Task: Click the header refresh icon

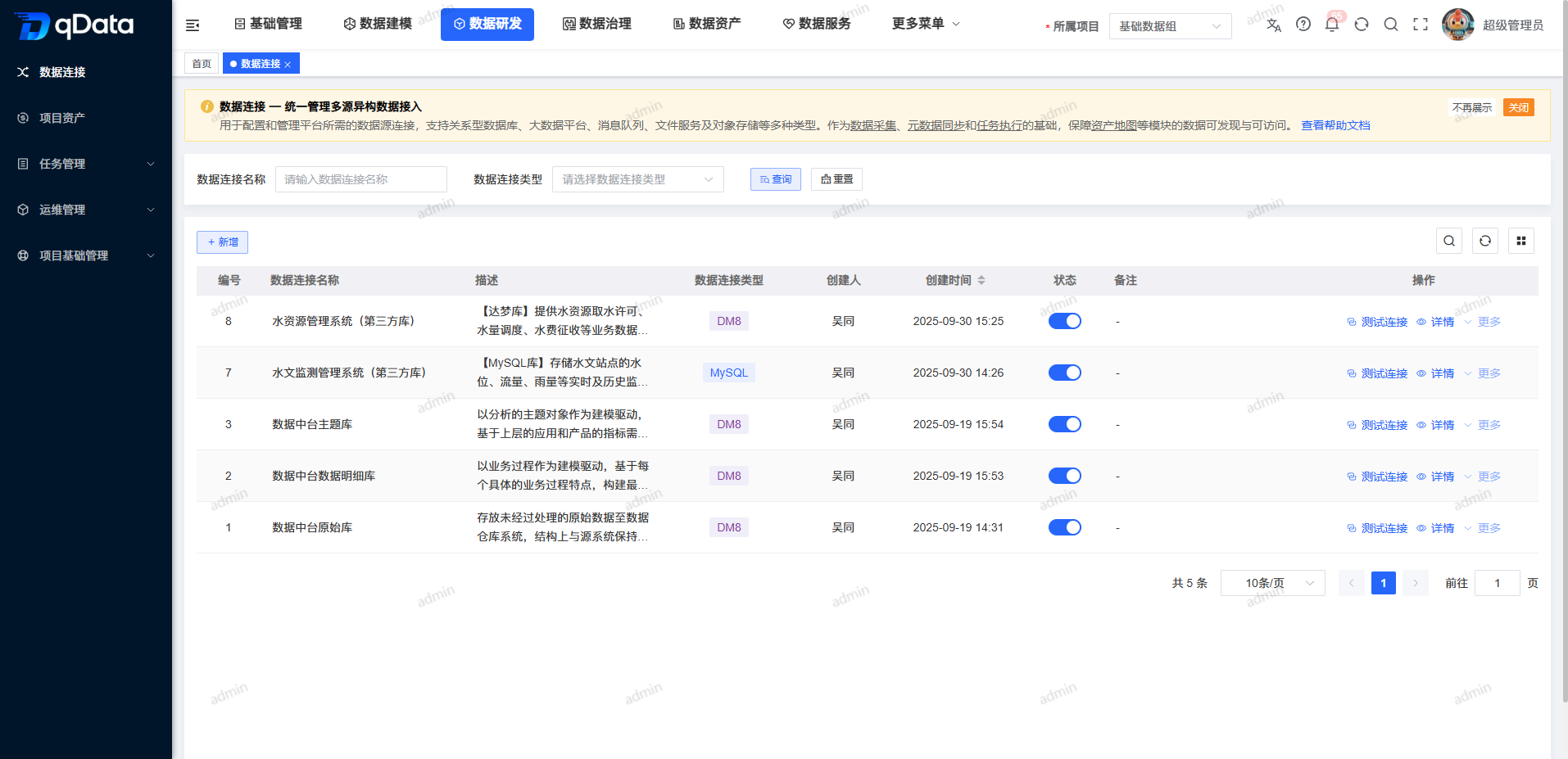Action: coord(1362,25)
